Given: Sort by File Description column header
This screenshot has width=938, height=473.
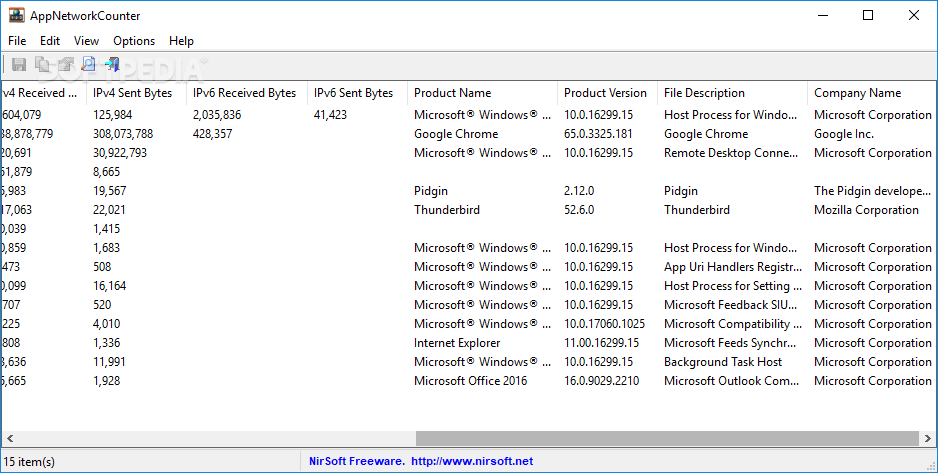Looking at the screenshot, I should (x=732, y=93).
